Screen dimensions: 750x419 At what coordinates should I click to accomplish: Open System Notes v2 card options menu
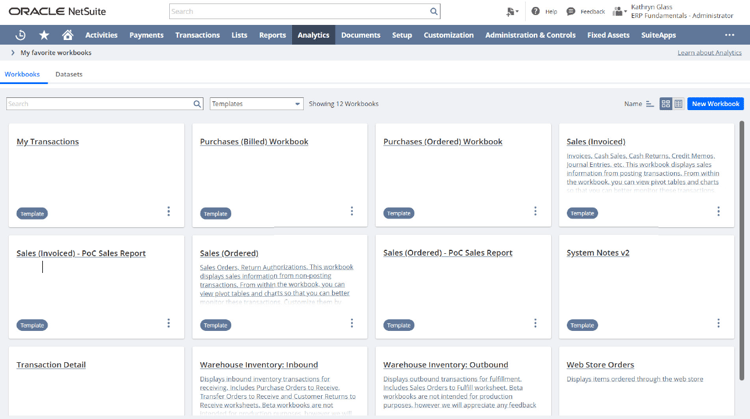pyautogui.click(x=718, y=323)
